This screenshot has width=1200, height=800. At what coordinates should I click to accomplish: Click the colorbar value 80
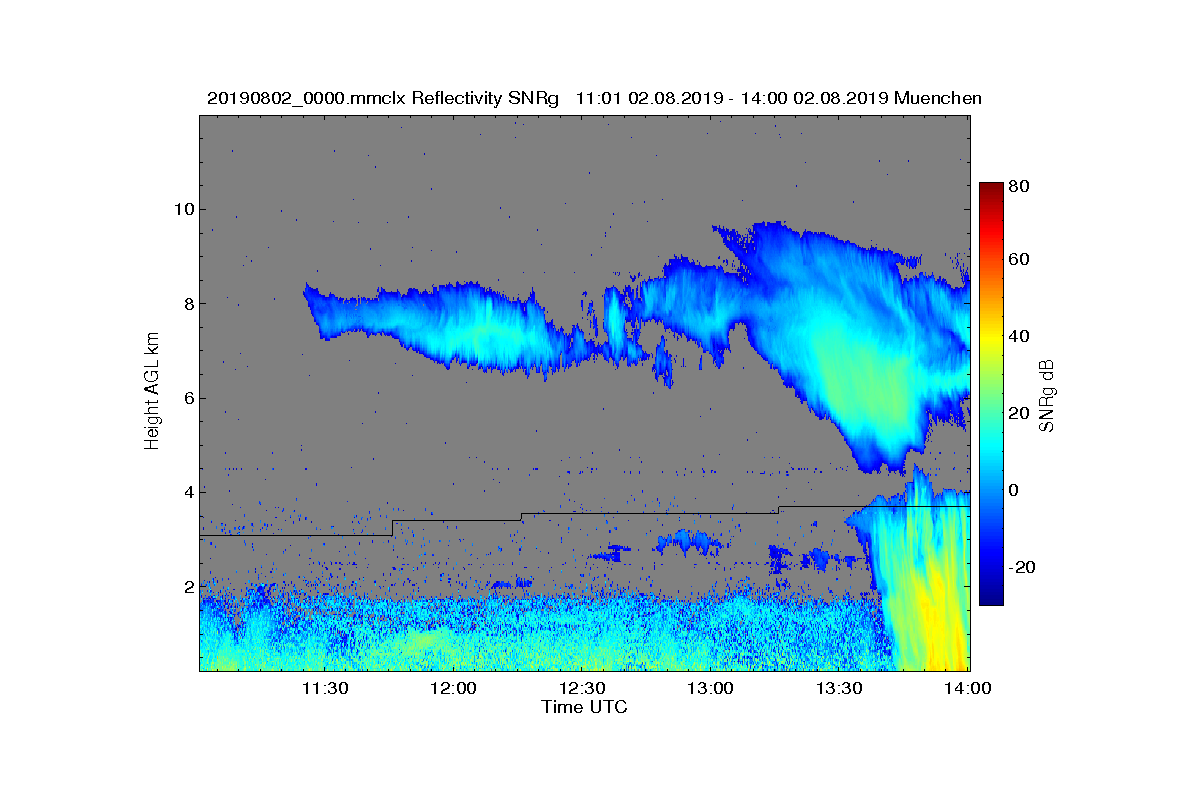click(1019, 185)
